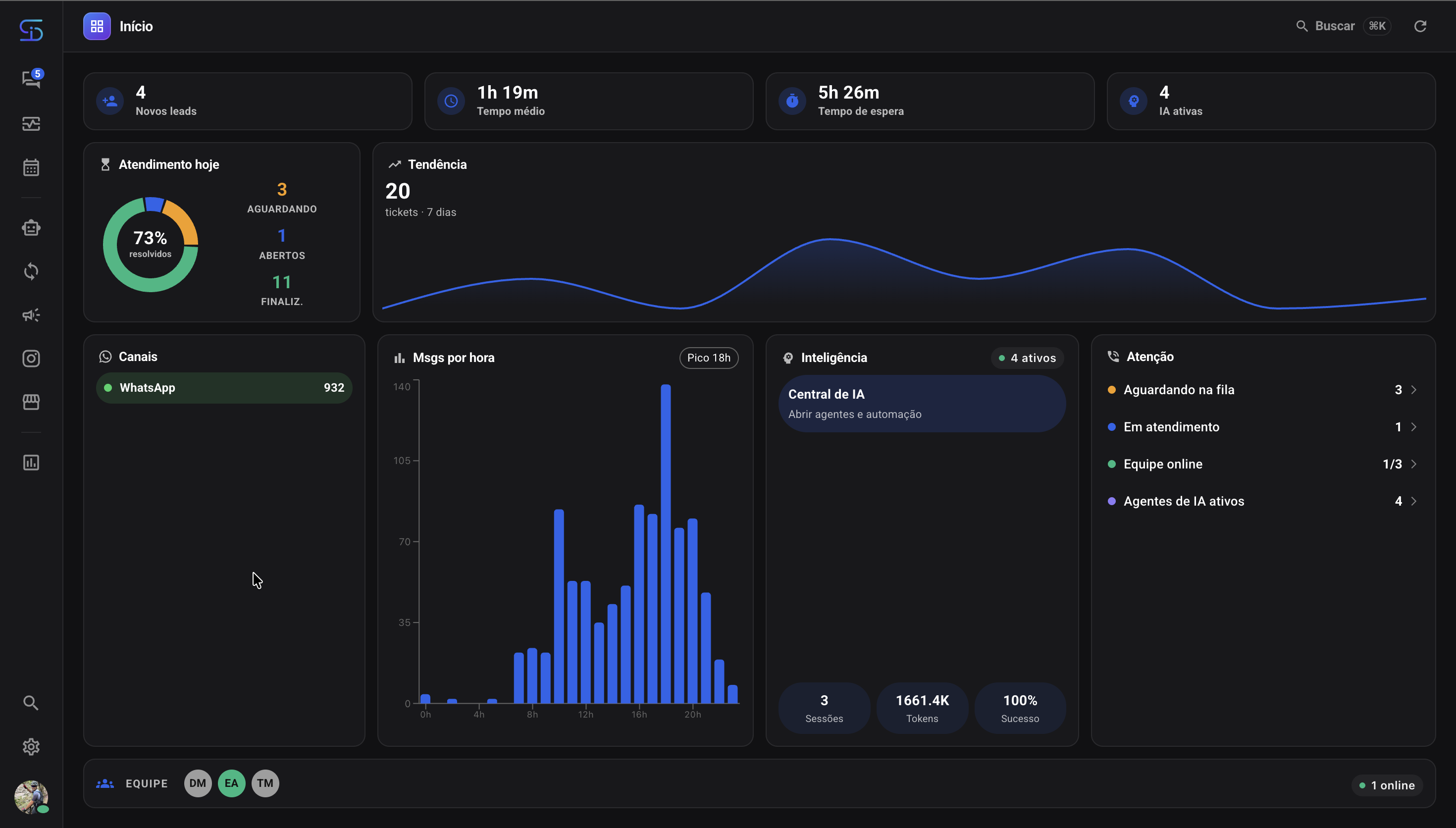Image resolution: width=1456 pixels, height=828 pixels.
Task: Click the tallest bar in Msgs por hora
Action: [666, 544]
